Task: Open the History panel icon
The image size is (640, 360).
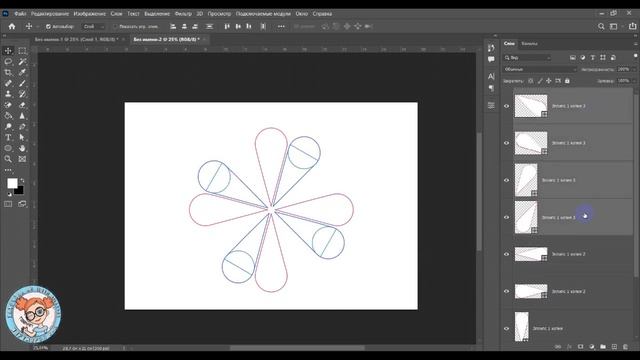Action: tap(491, 48)
